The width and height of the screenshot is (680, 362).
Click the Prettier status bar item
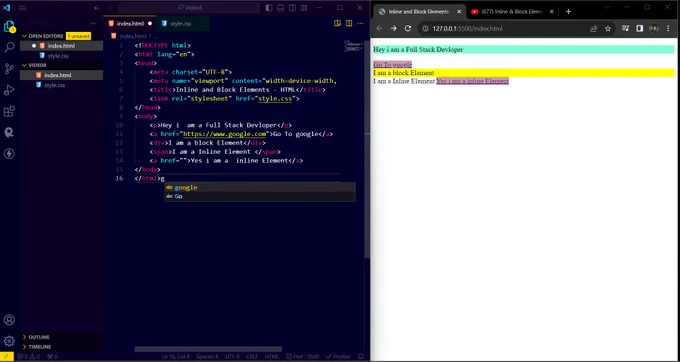tap(338, 356)
